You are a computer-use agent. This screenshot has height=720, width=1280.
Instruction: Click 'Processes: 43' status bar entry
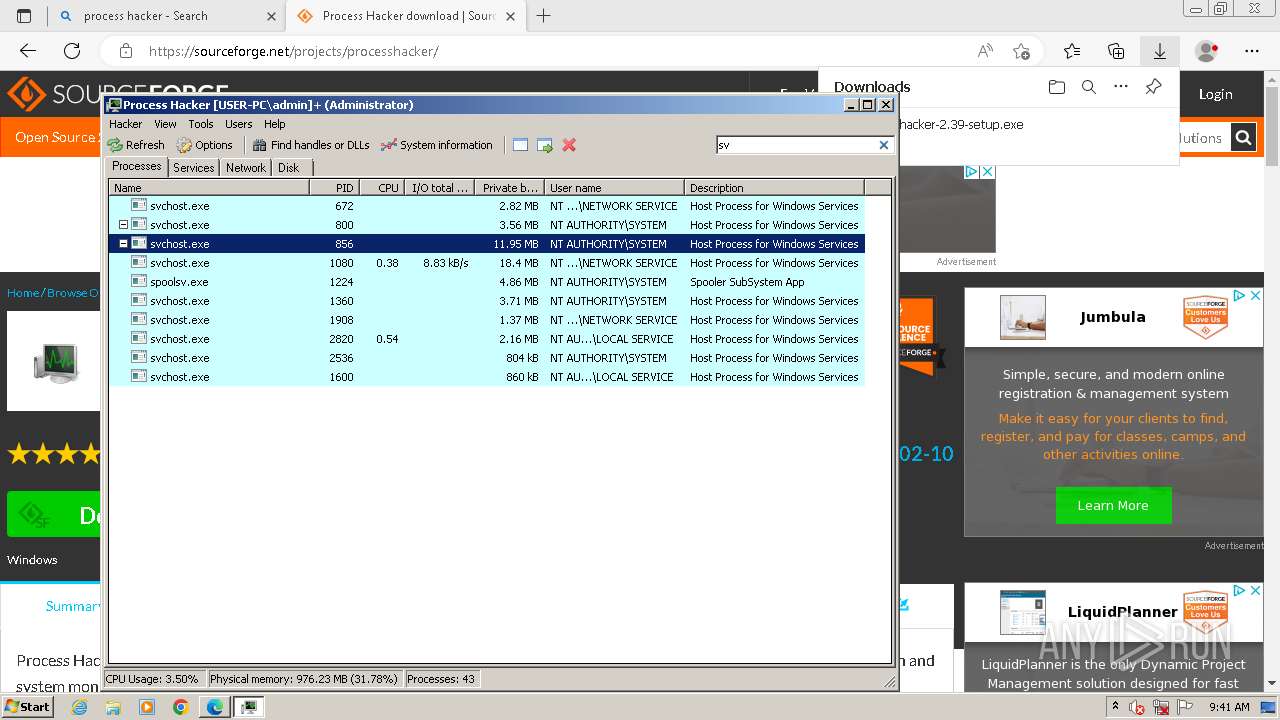(441, 679)
